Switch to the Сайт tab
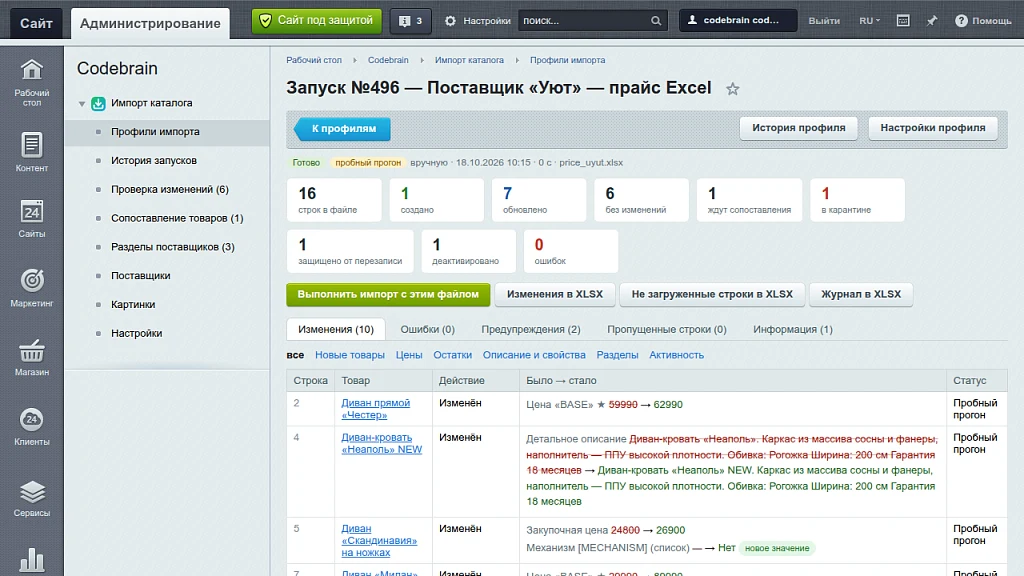Screen dimensions: 1024x576 point(36,24)
